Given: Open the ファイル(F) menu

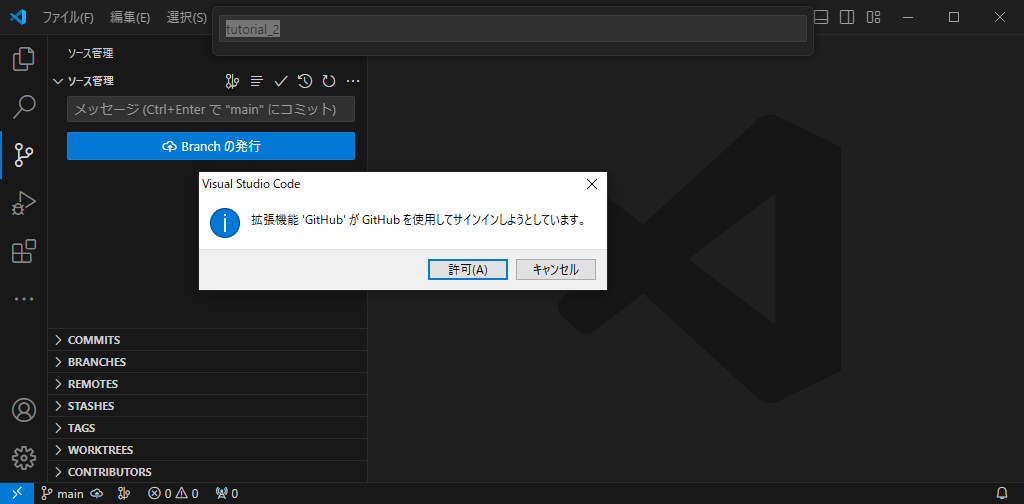Looking at the screenshot, I should 68,18.
